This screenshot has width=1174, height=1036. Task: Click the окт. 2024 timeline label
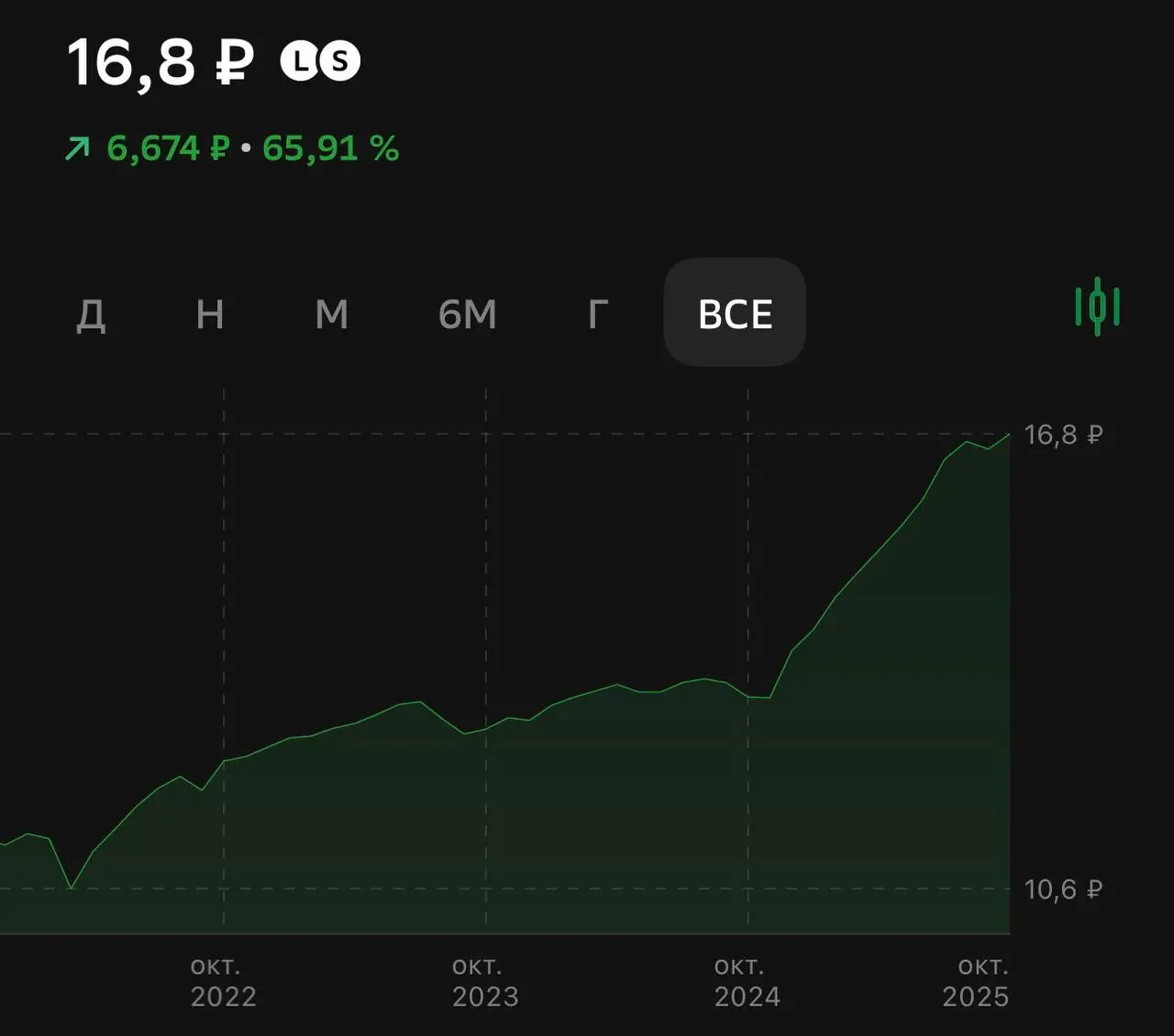[x=747, y=982]
